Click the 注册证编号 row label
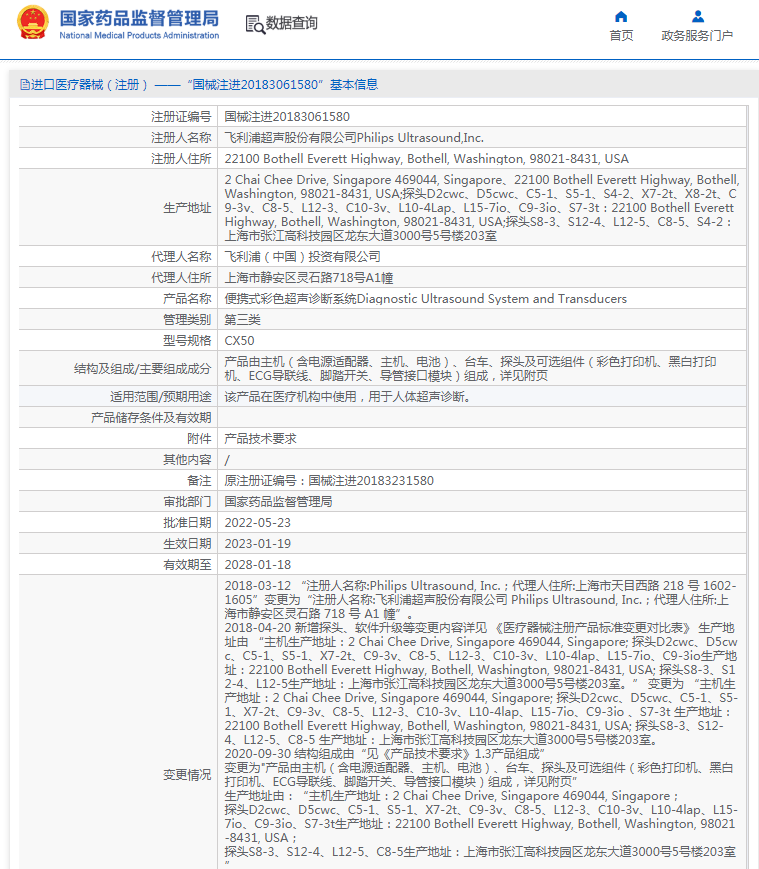The height and width of the screenshot is (869, 759). [181, 116]
